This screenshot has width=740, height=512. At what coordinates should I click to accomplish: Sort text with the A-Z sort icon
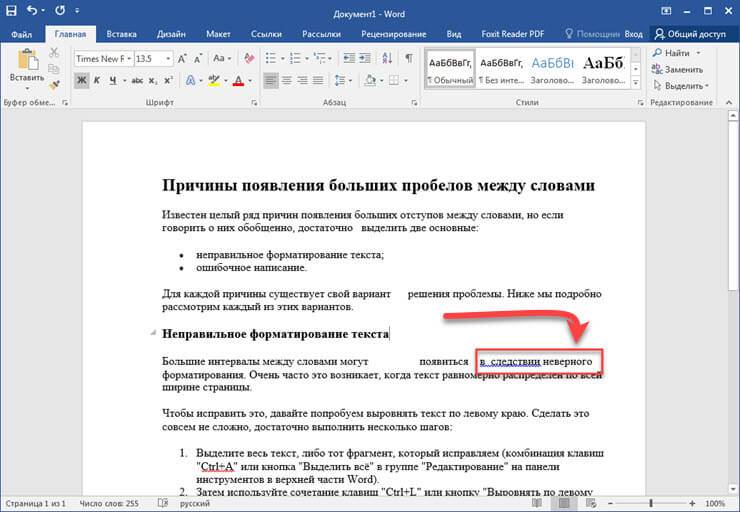pyautogui.click(x=387, y=59)
